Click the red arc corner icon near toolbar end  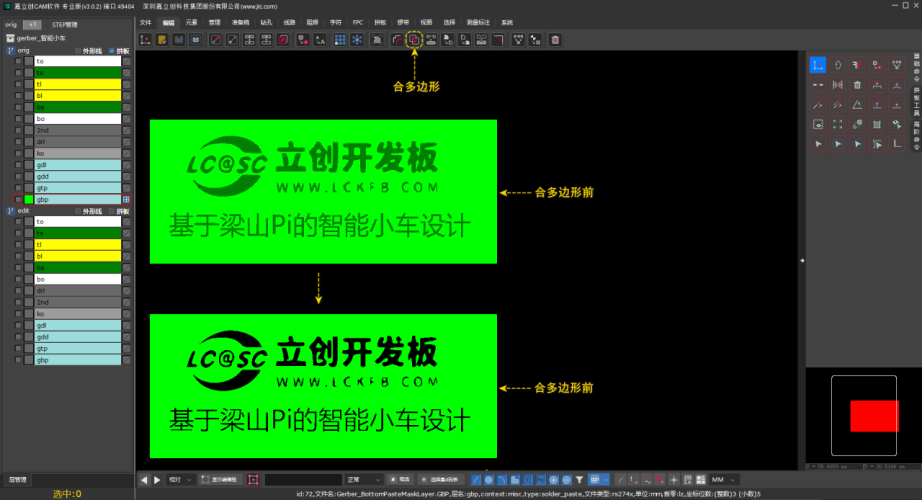click(x=498, y=40)
